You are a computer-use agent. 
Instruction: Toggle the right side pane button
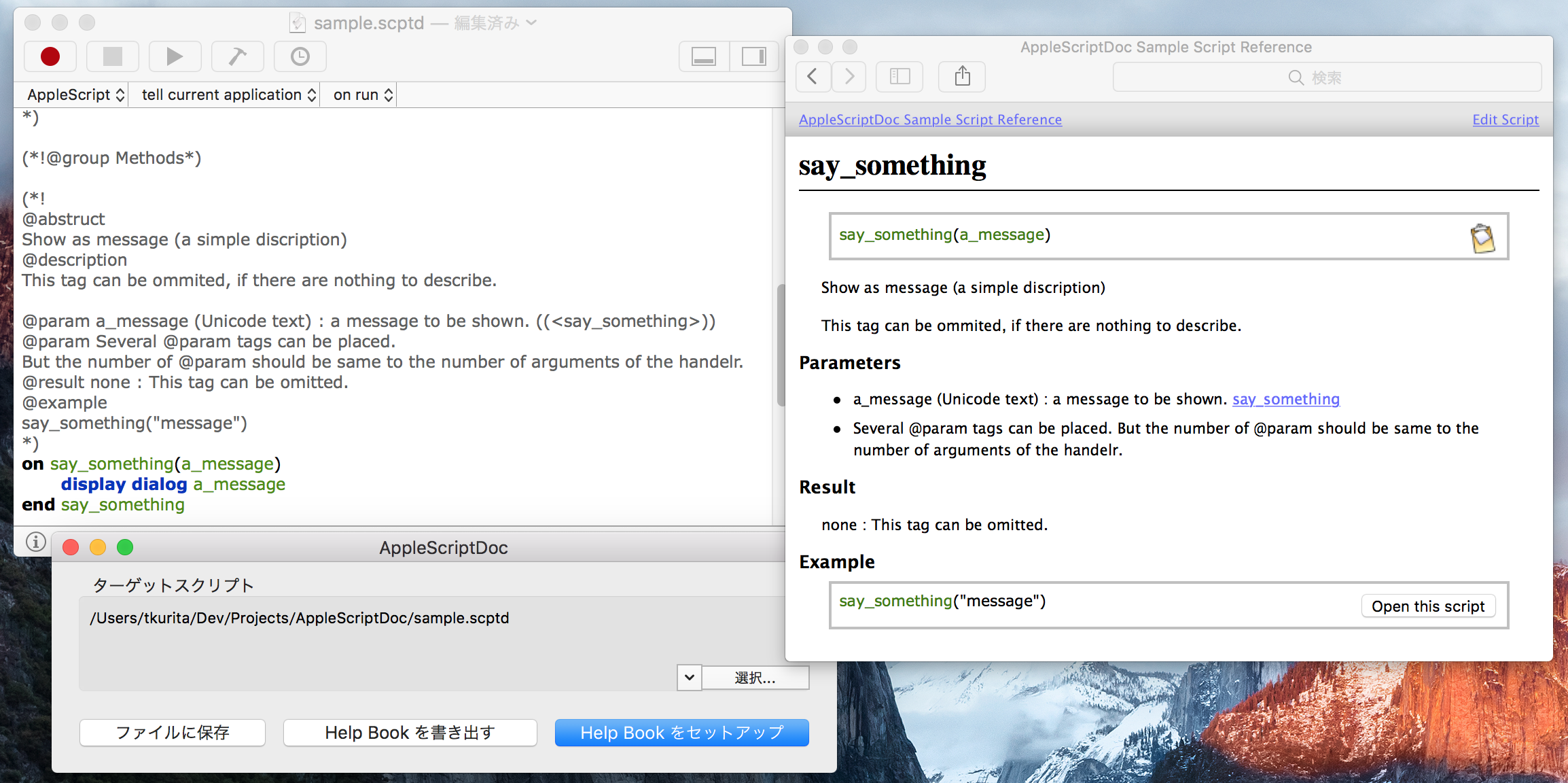[753, 56]
